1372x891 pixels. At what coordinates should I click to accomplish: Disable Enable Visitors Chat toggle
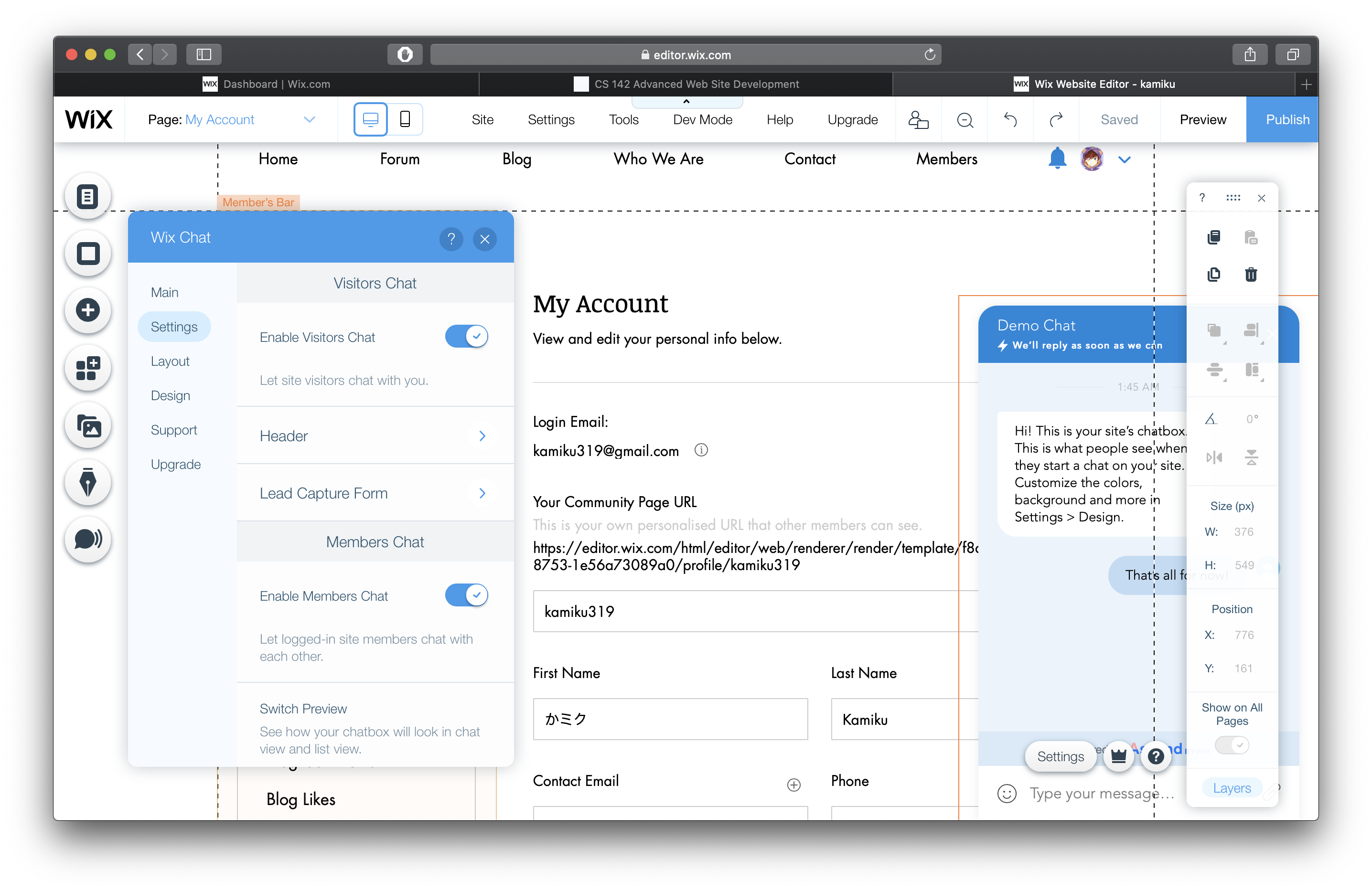pos(466,337)
